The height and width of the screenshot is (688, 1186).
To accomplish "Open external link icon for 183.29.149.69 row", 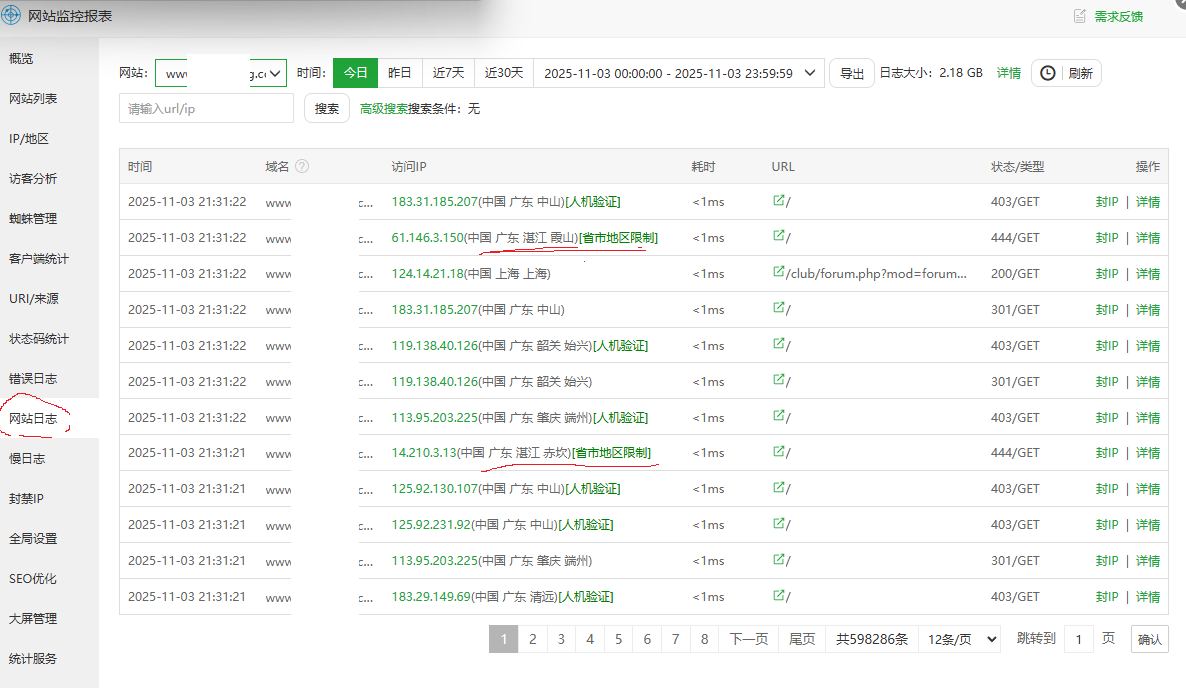I will [x=778, y=597].
